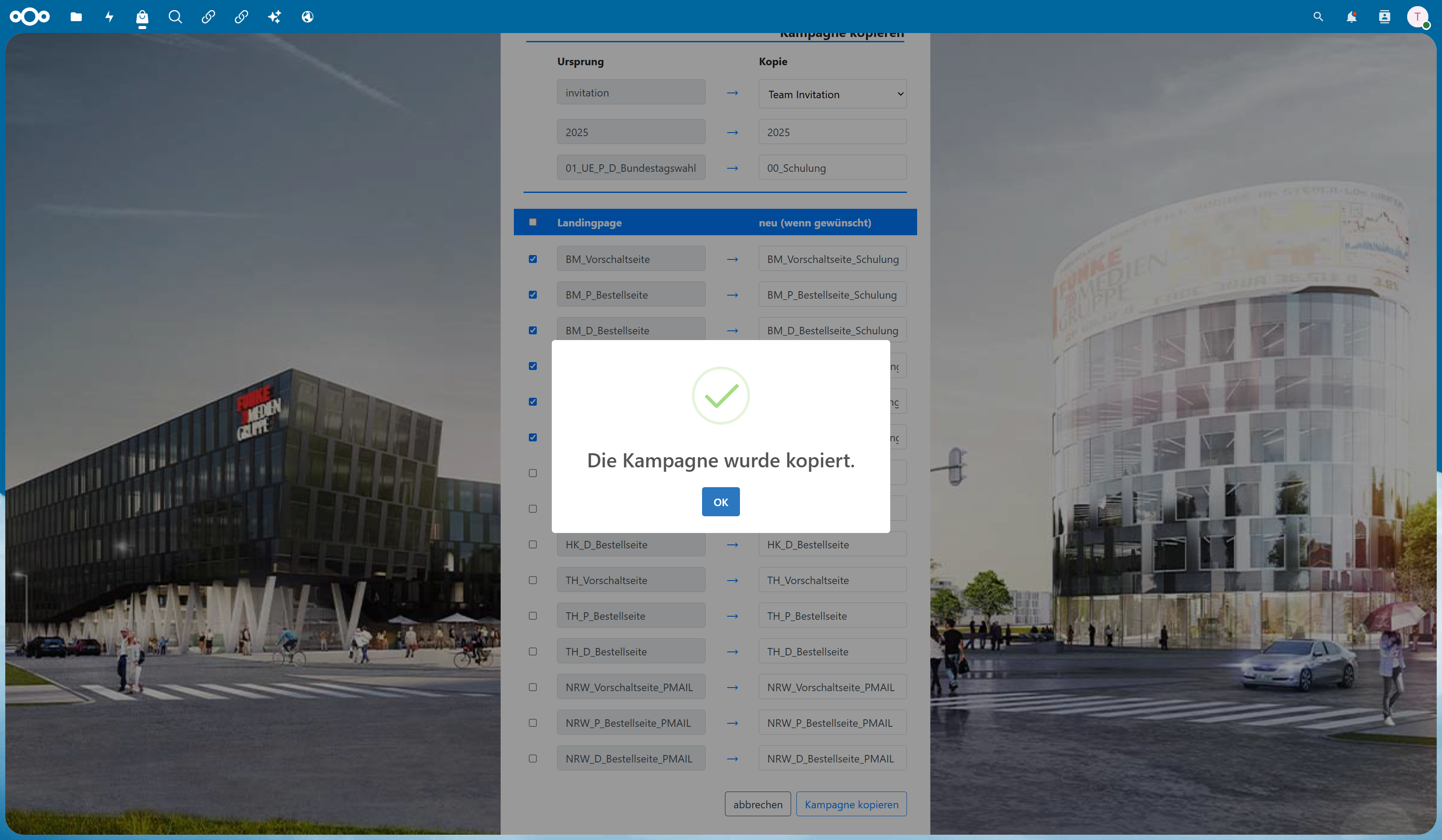Viewport: 1442px width, 840px height.
Task: Click the 'neu (wenn gewünscht)' column header
Action: click(815, 222)
